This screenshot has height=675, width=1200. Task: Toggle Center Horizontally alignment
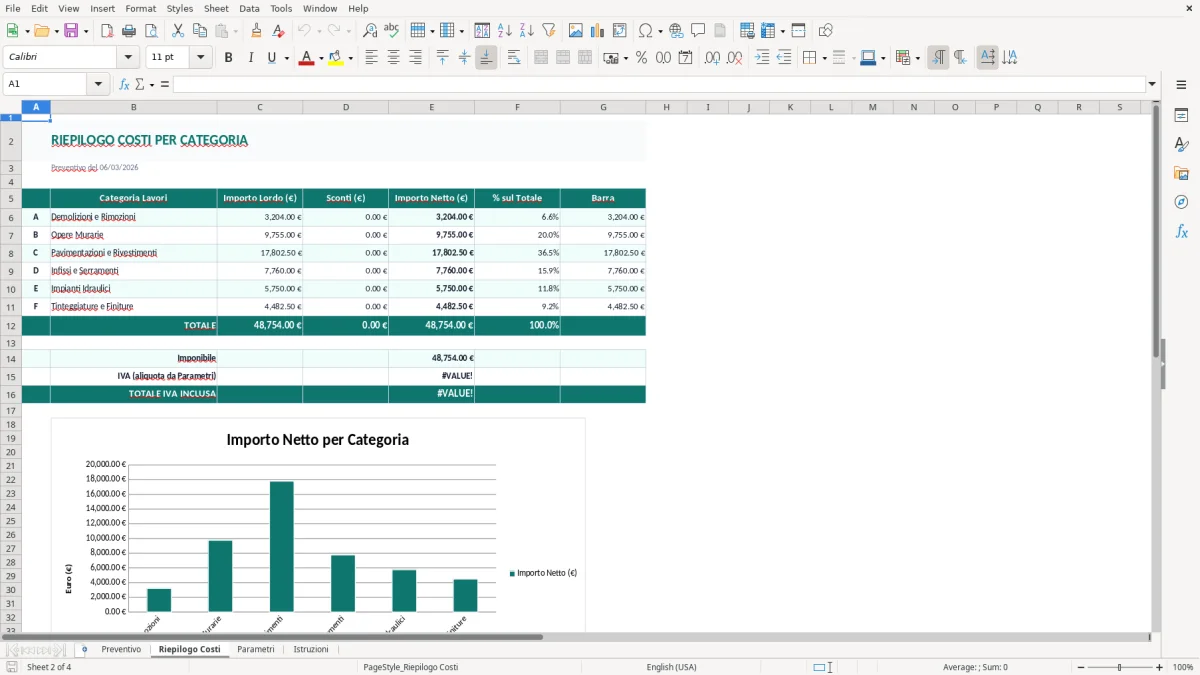(x=393, y=58)
